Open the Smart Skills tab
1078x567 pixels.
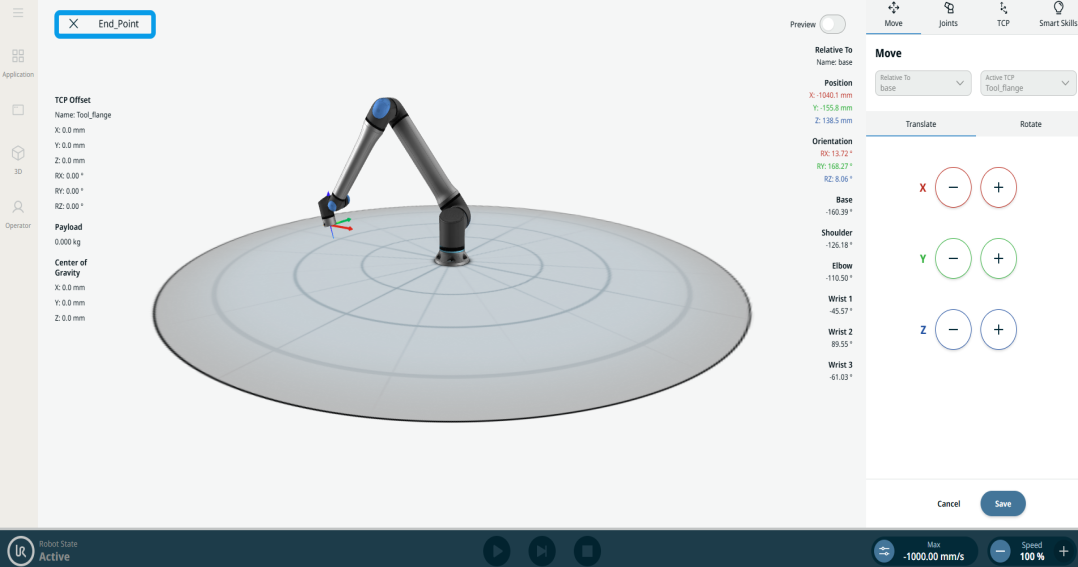tap(1057, 14)
